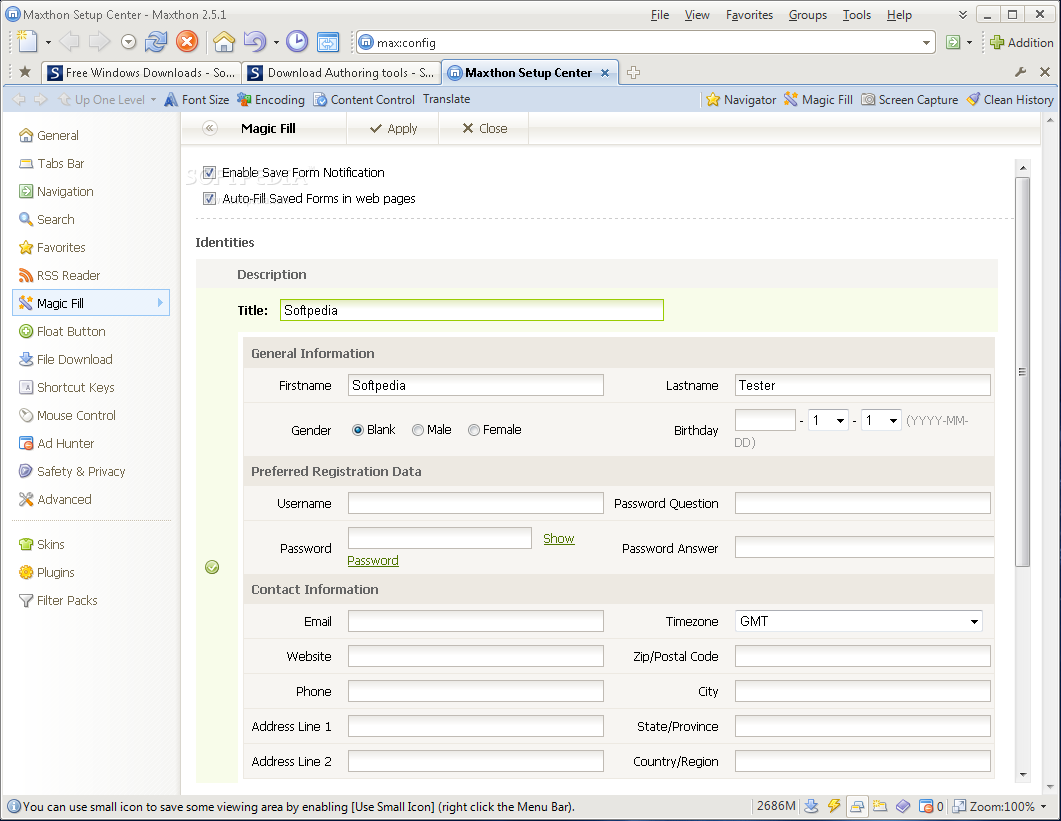Click the New Tab page icon in toolbar
Screen dimensions: 1061x821
point(27,42)
